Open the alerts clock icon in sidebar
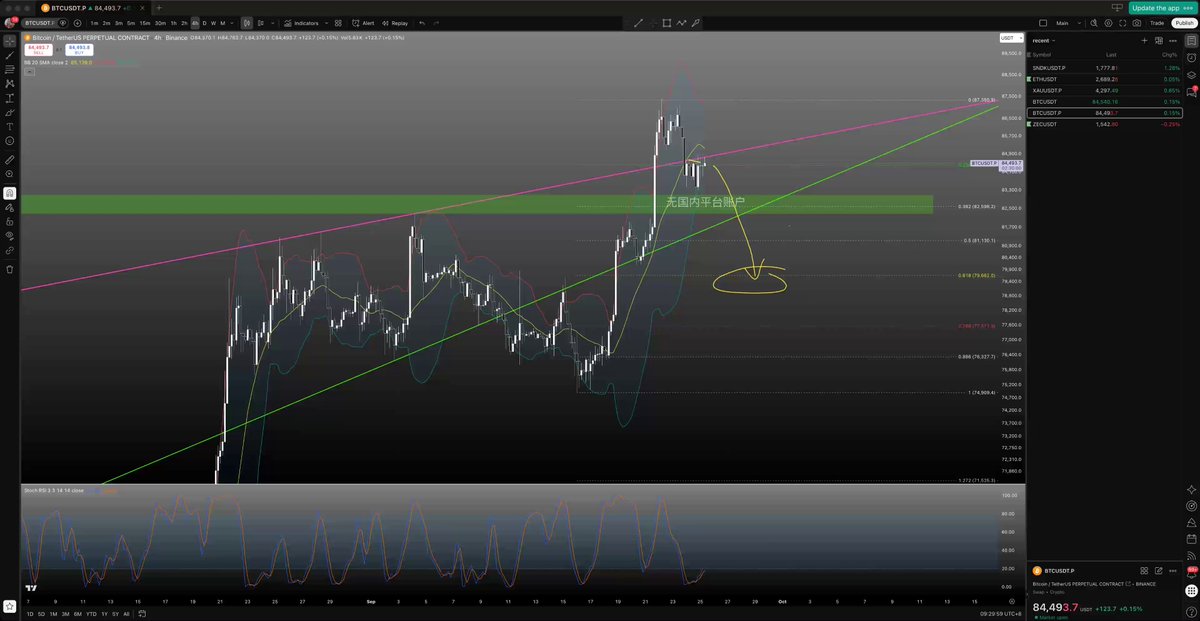The height and width of the screenshot is (621, 1200). [1191, 58]
